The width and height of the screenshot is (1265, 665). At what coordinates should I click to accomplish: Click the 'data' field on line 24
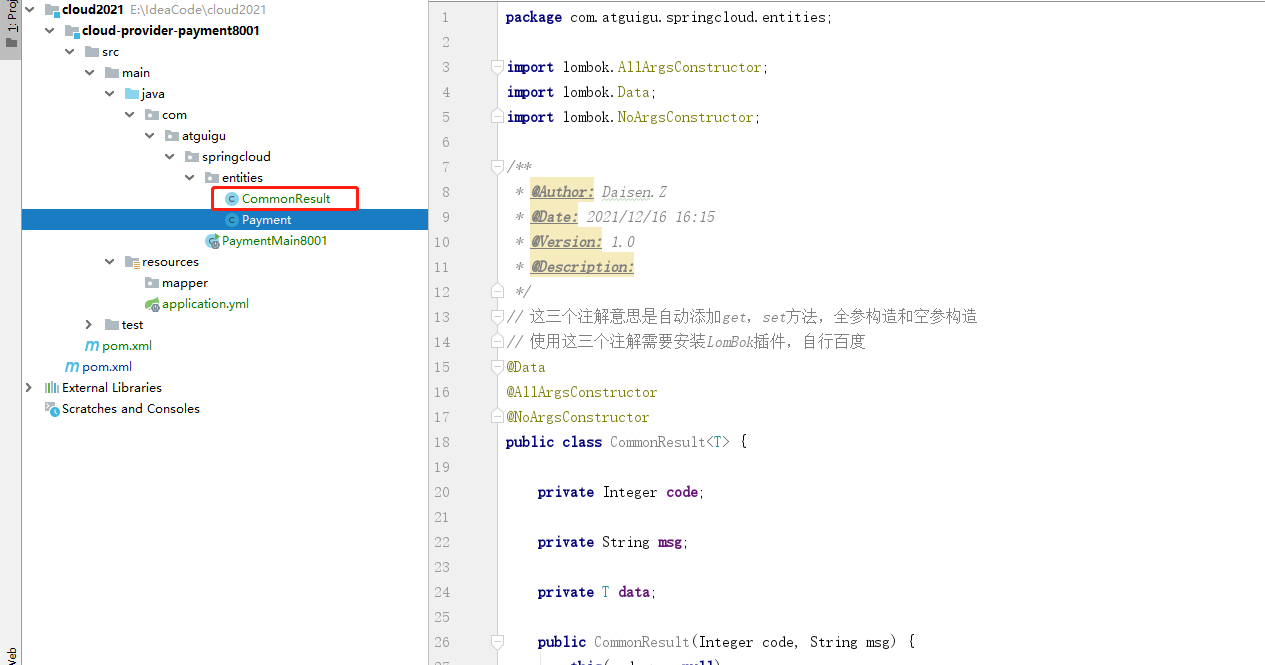tap(635, 592)
